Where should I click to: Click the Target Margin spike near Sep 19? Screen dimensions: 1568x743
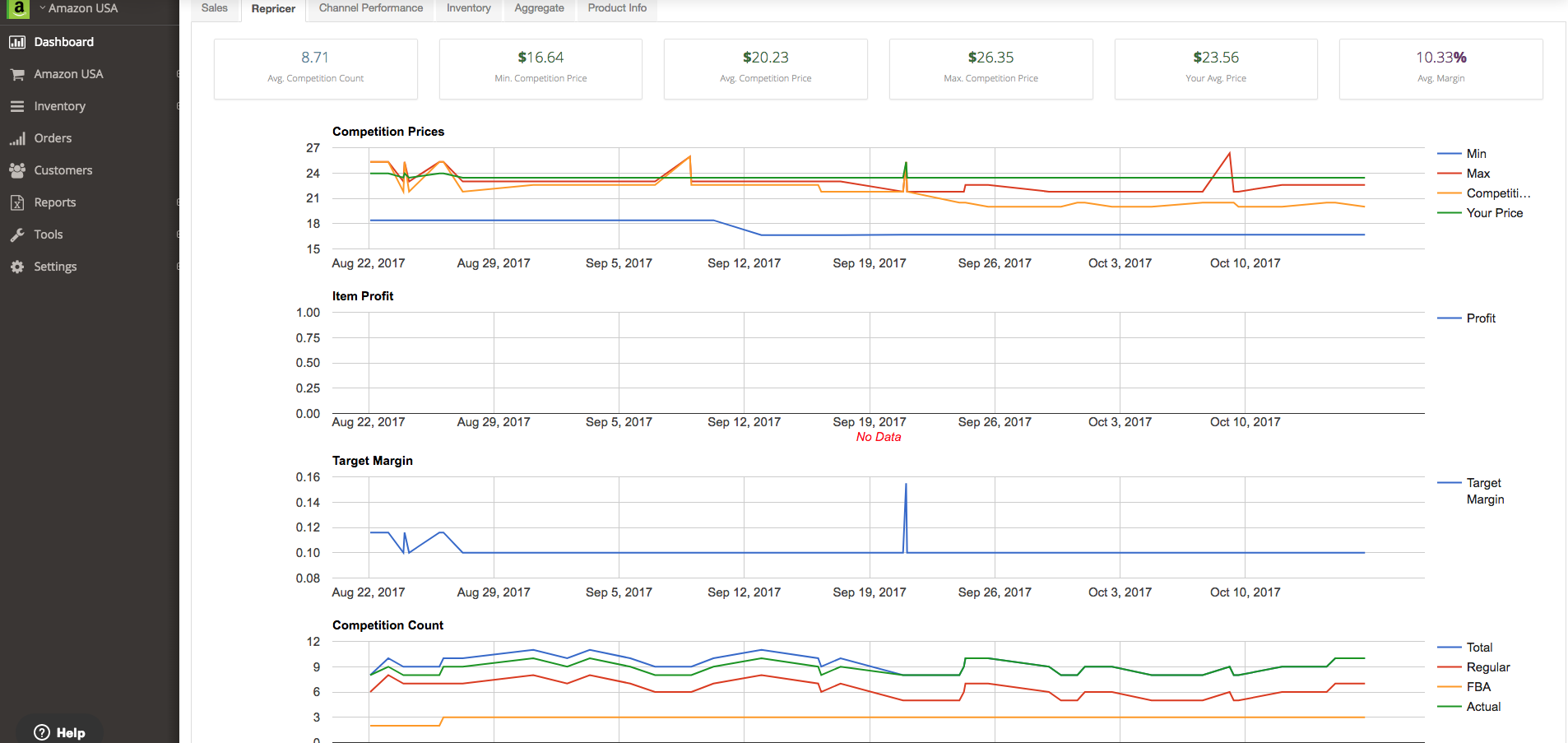click(x=906, y=485)
